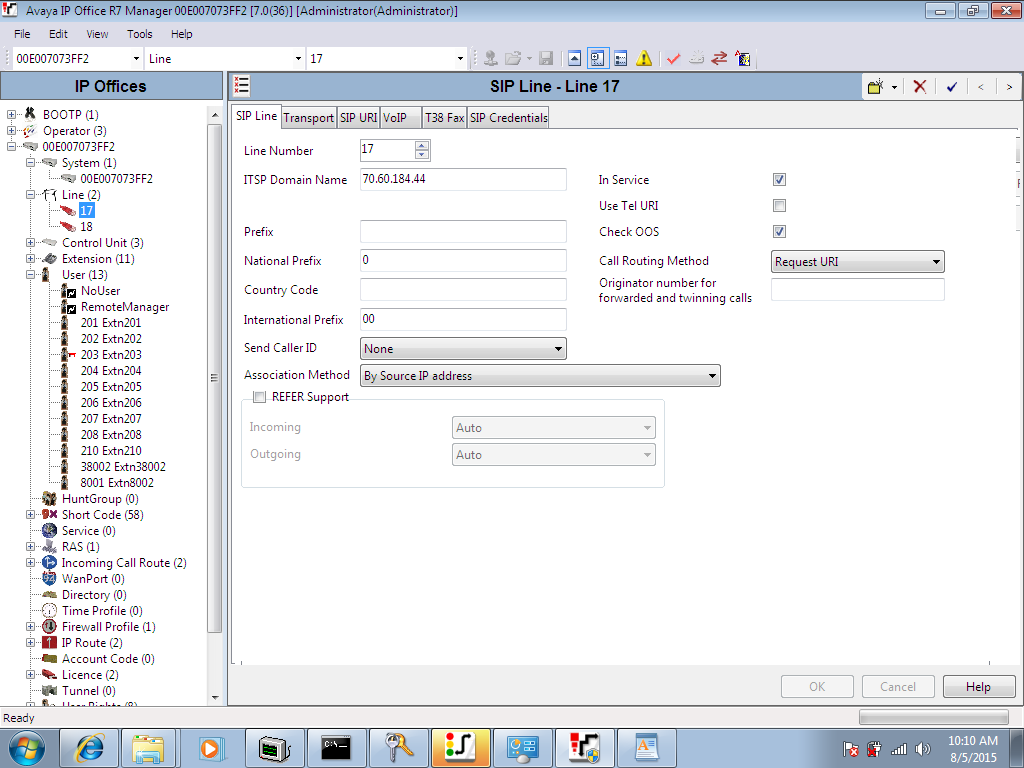
Task: Click the hide navigation pane toolbar icon
Action: [x=574, y=59]
